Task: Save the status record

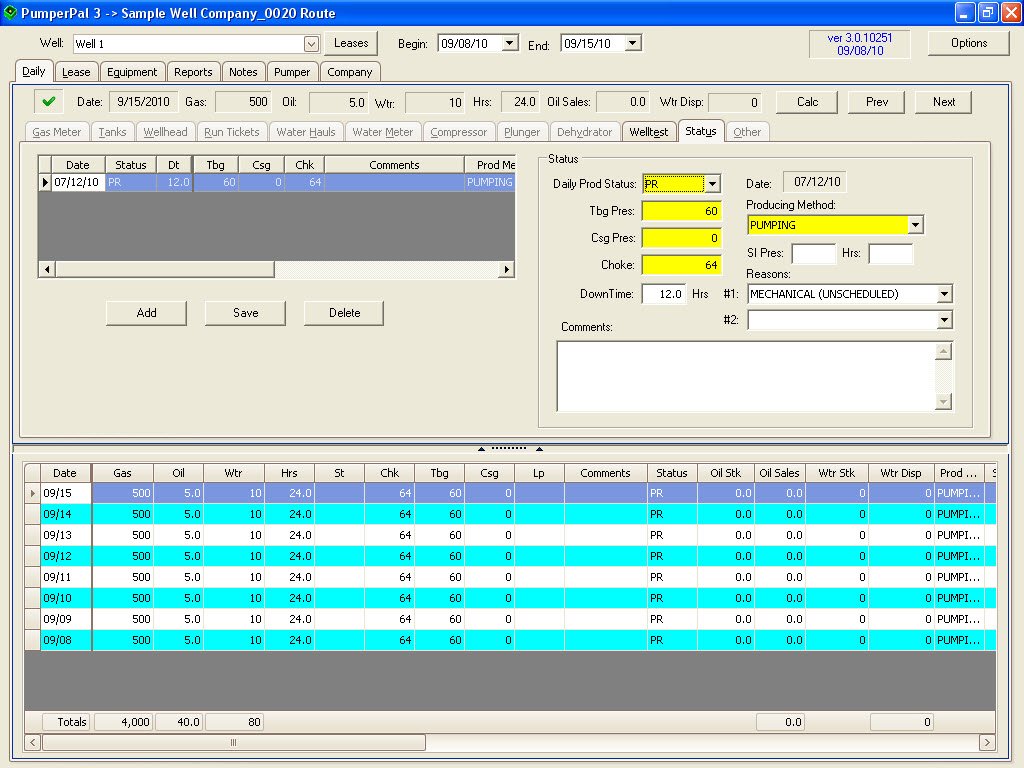Action: (245, 313)
